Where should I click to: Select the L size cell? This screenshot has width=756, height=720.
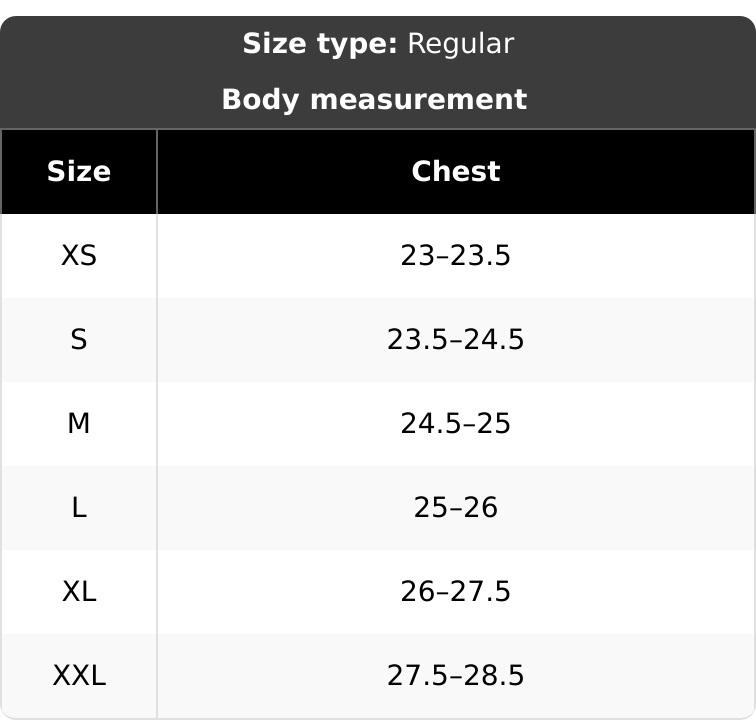point(79,507)
